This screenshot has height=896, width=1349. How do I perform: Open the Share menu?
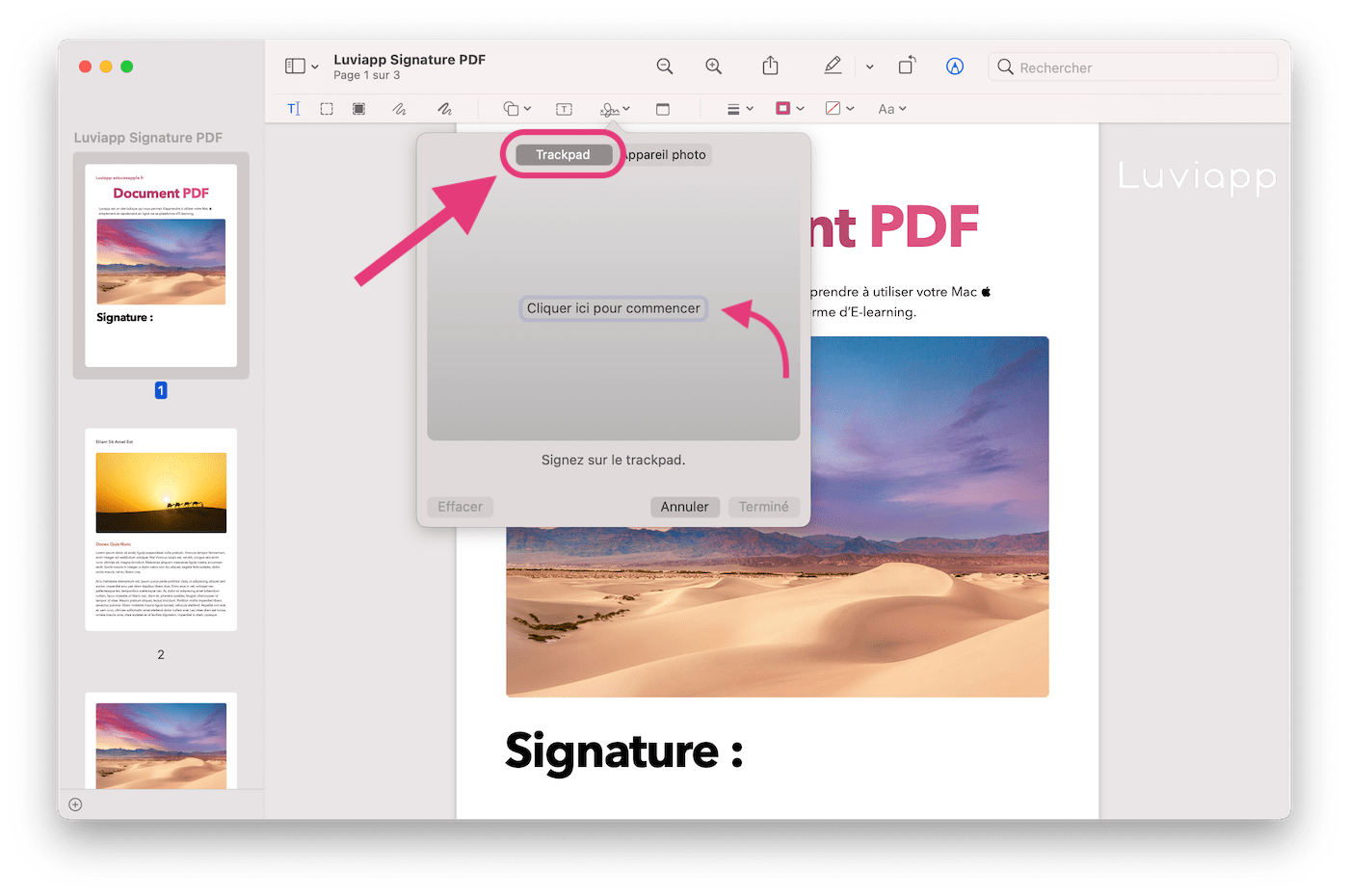770,66
